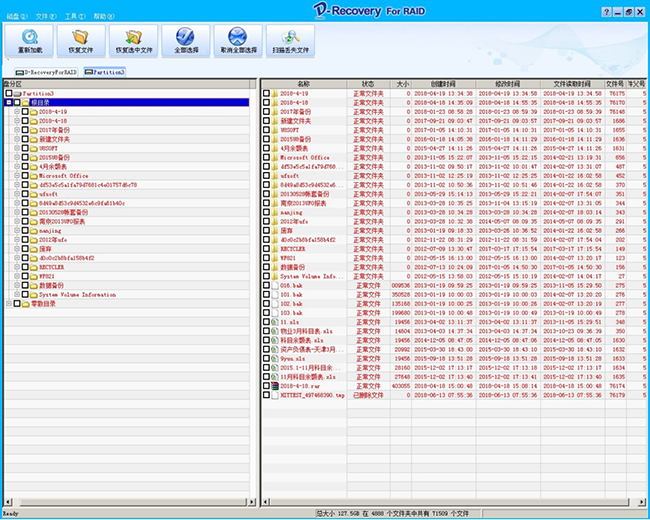The height and width of the screenshot is (520, 650).
Task: Click the file icon of 103.bak
Action: (274, 313)
